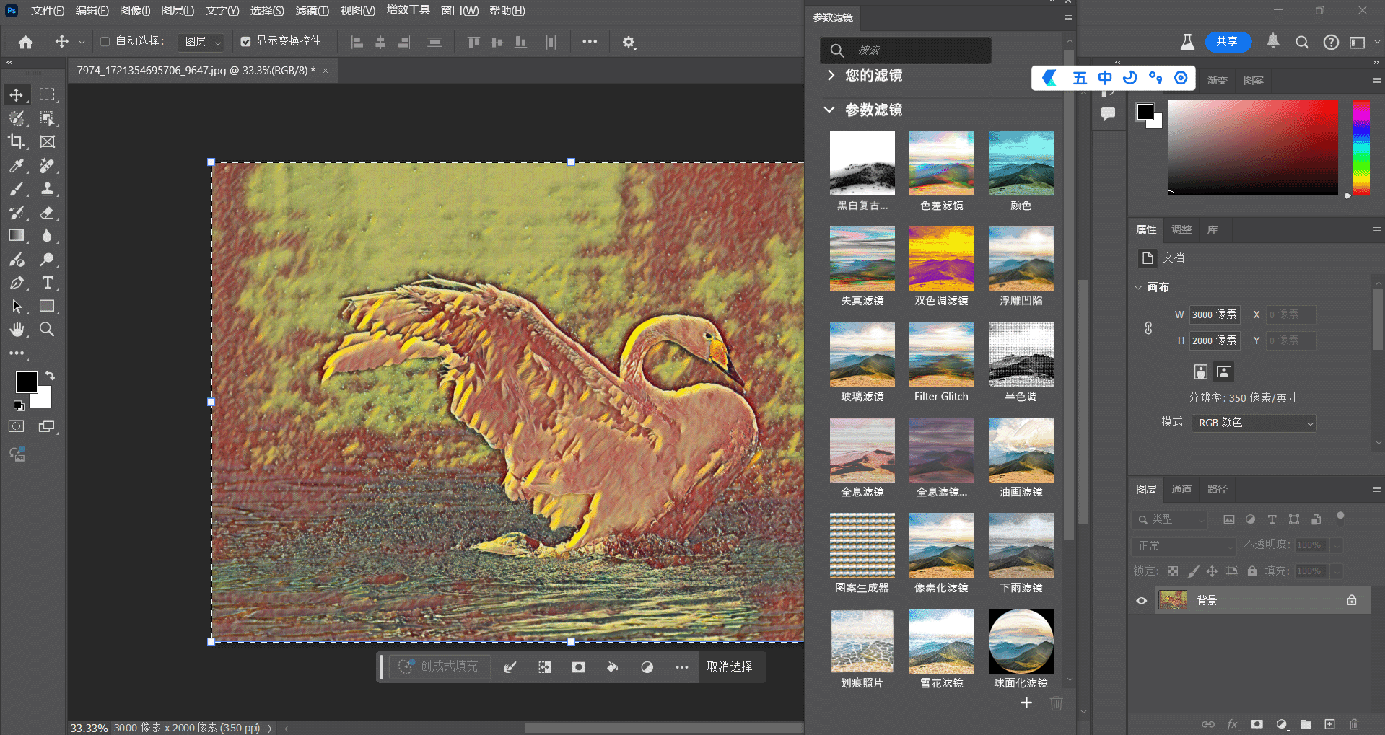Image resolution: width=1385 pixels, height=735 pixels.
Task: Select the Blur tool
Action: click(x=47, y=235)
